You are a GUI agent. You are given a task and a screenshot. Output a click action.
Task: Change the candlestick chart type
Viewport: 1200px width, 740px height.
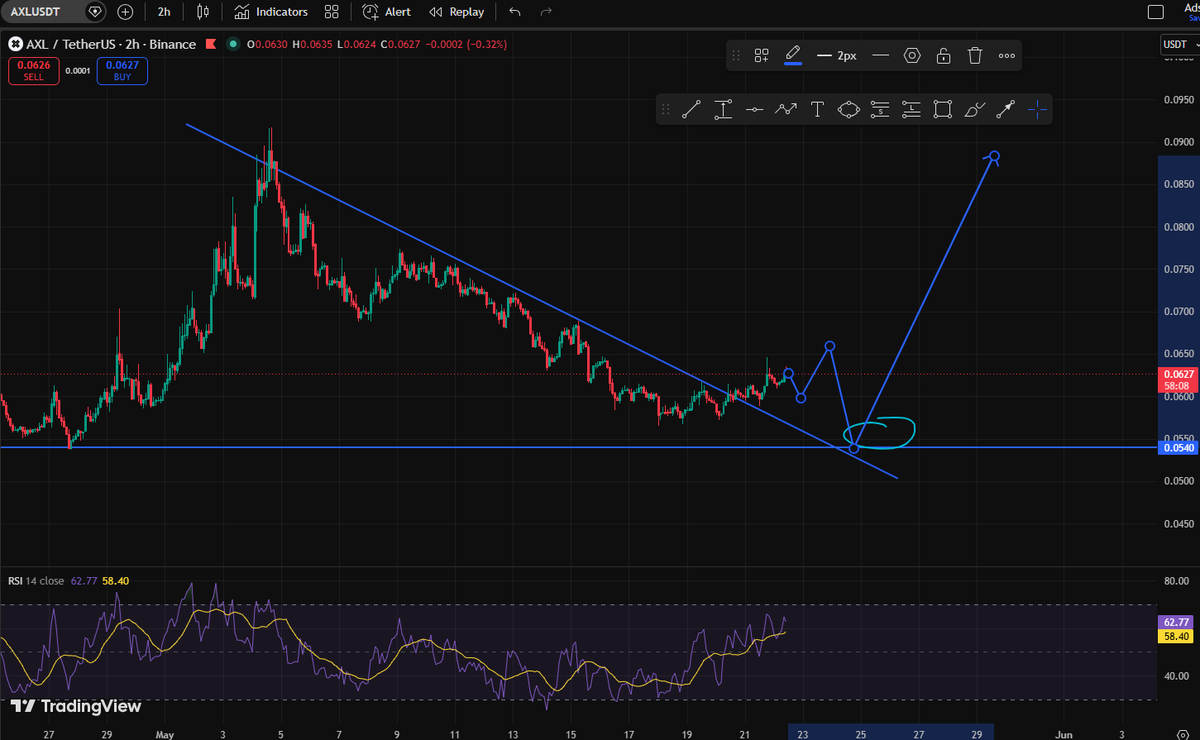coord(204,12)
